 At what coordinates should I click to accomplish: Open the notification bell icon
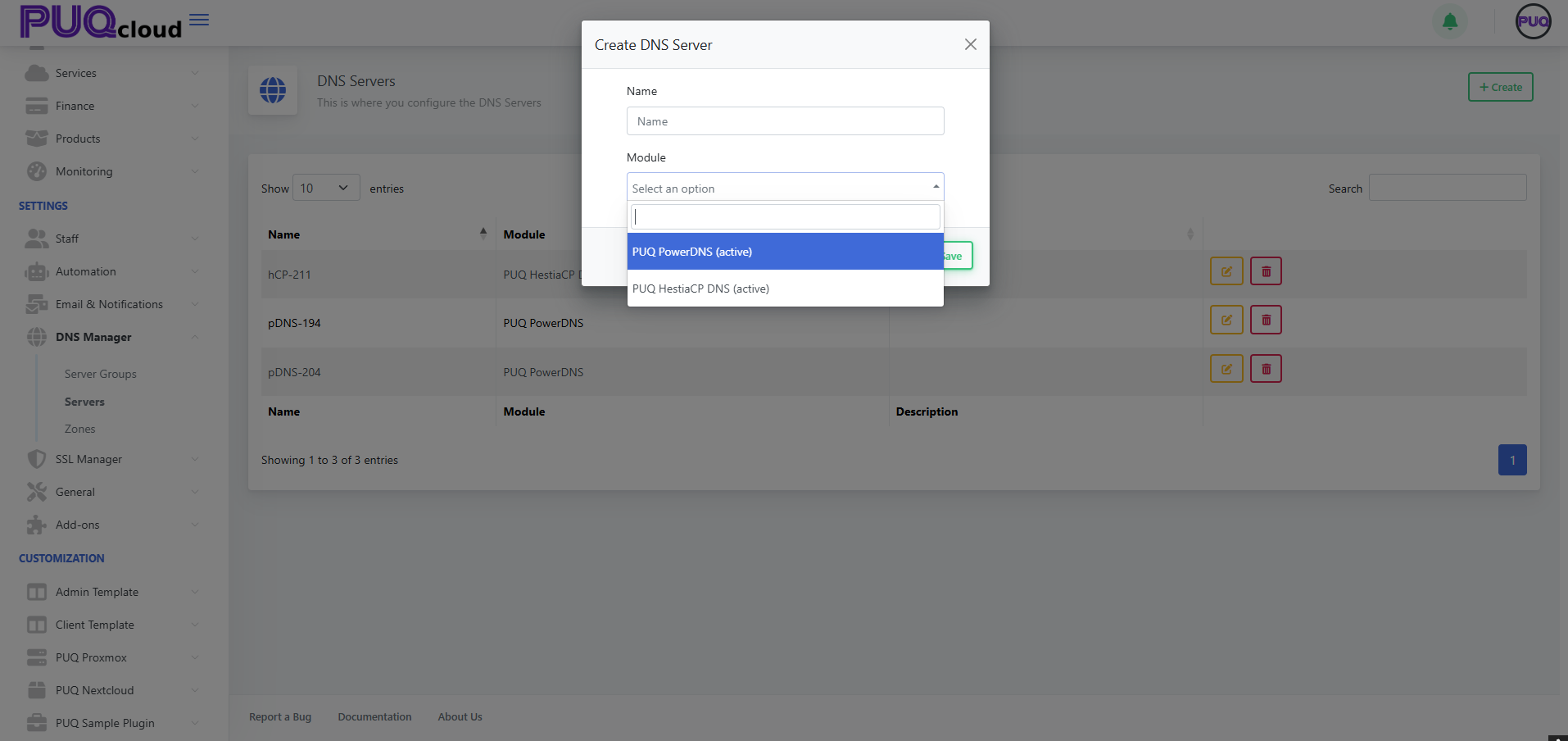pyautogui.click(x=1449, y=22)
